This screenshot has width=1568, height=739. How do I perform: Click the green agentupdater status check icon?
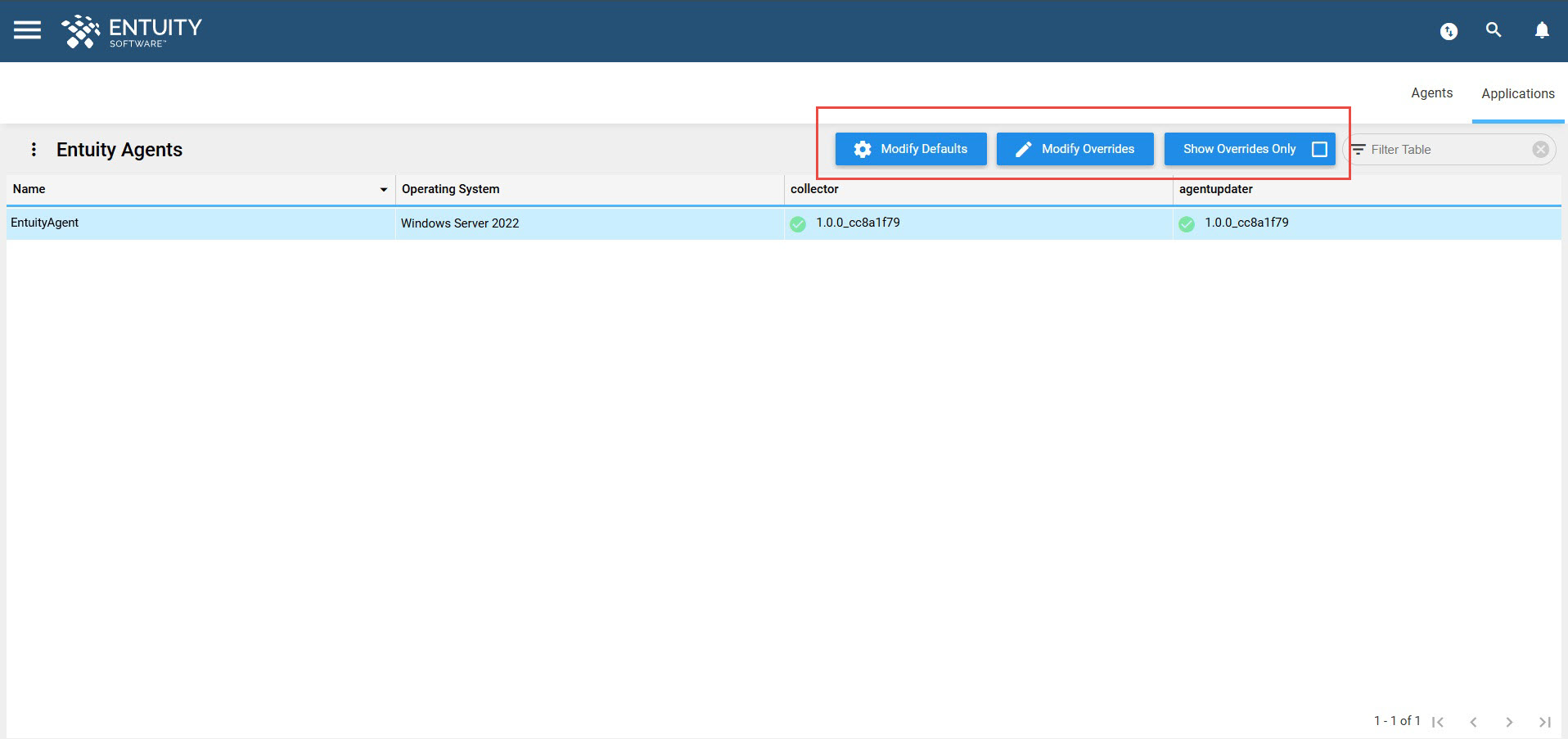pos(1187,223)
